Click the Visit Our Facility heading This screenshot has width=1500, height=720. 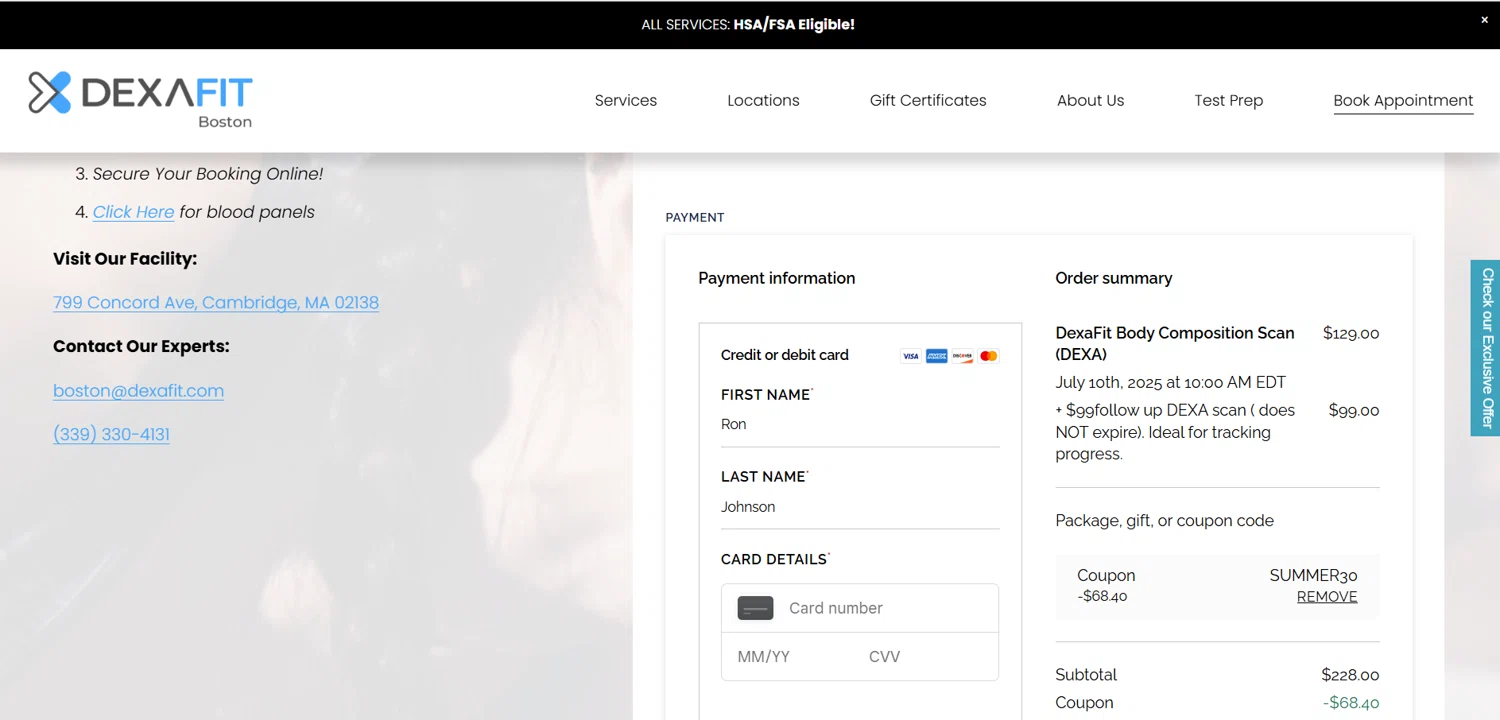(x=125, y=258)
